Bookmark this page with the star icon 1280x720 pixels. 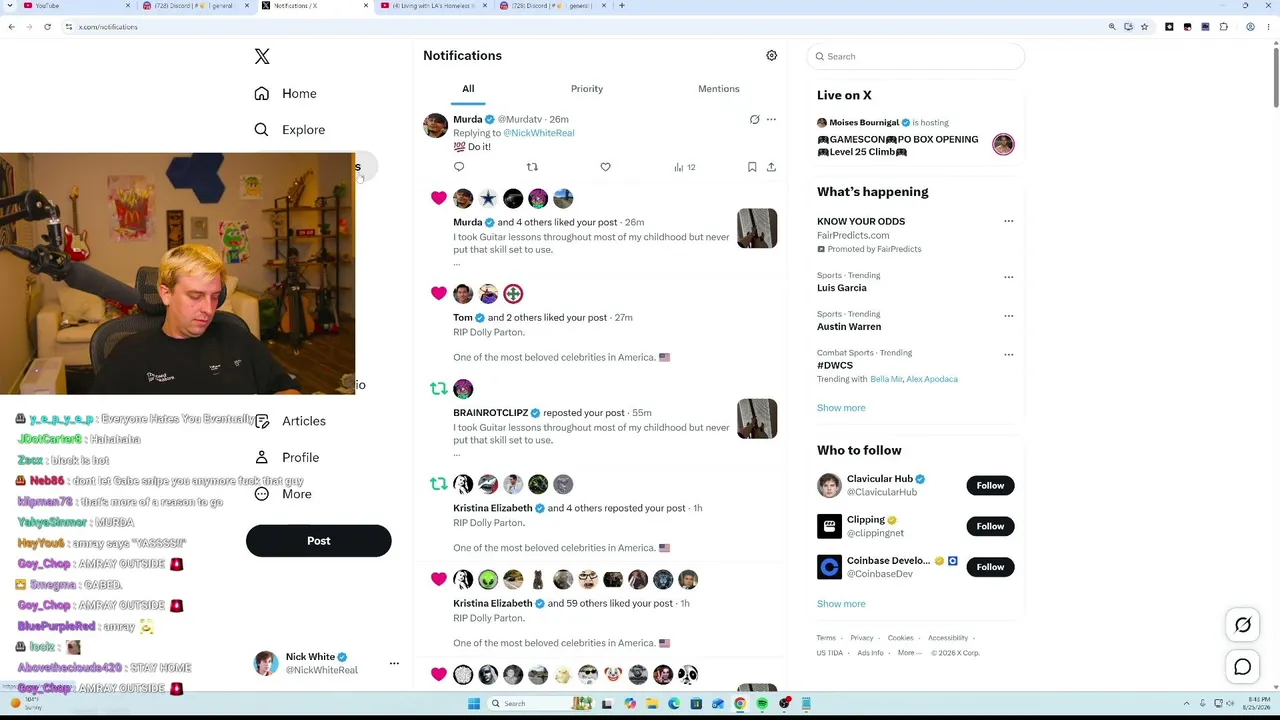[1144, 27]
